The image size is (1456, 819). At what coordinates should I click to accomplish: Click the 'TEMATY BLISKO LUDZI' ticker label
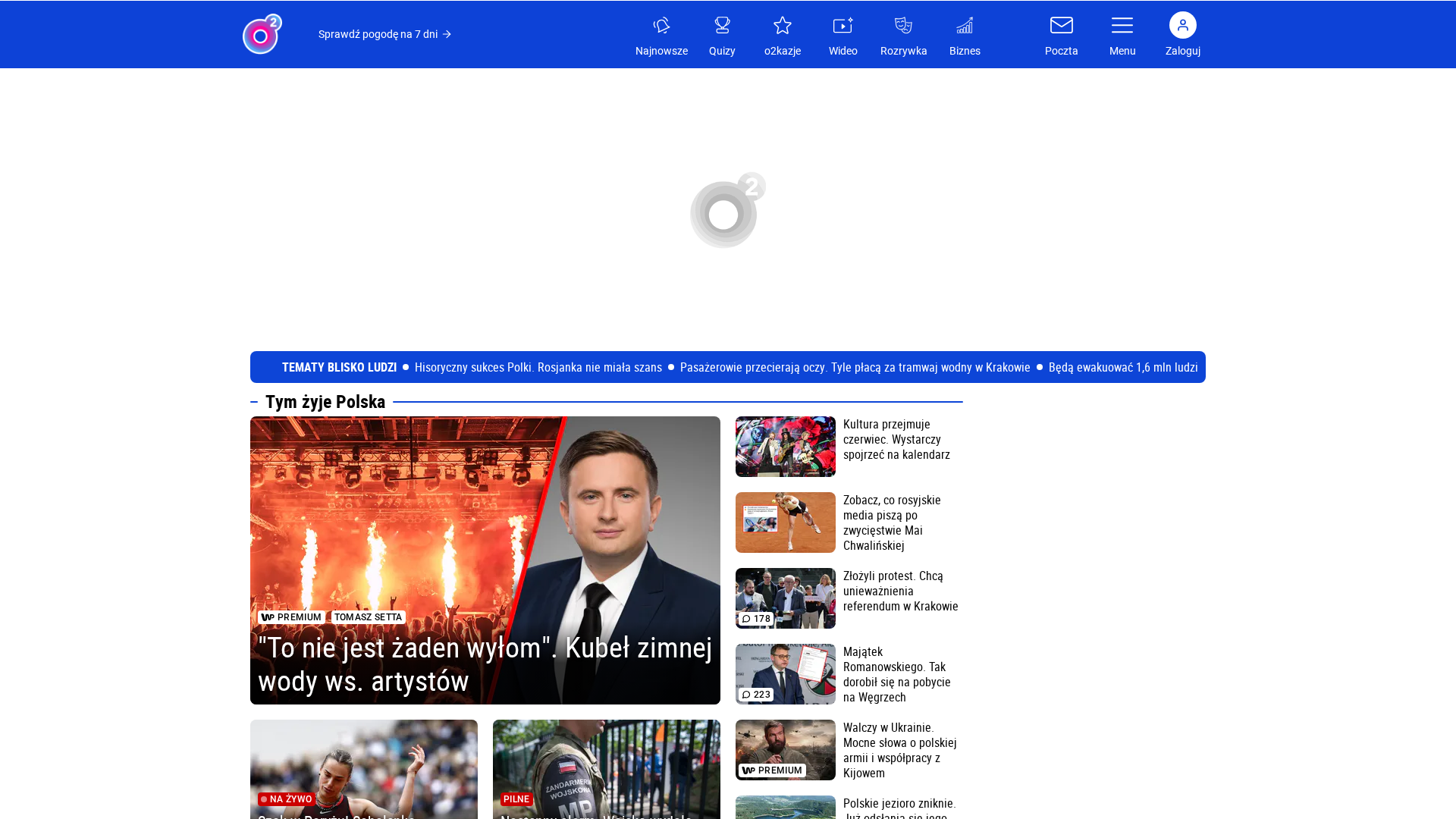tap(339, 367)
